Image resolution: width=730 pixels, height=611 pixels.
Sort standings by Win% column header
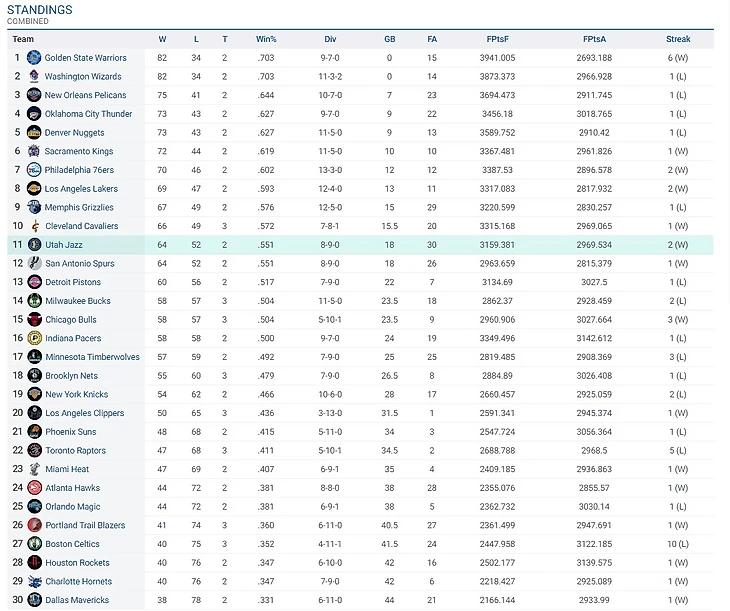[x=266, y=39]
